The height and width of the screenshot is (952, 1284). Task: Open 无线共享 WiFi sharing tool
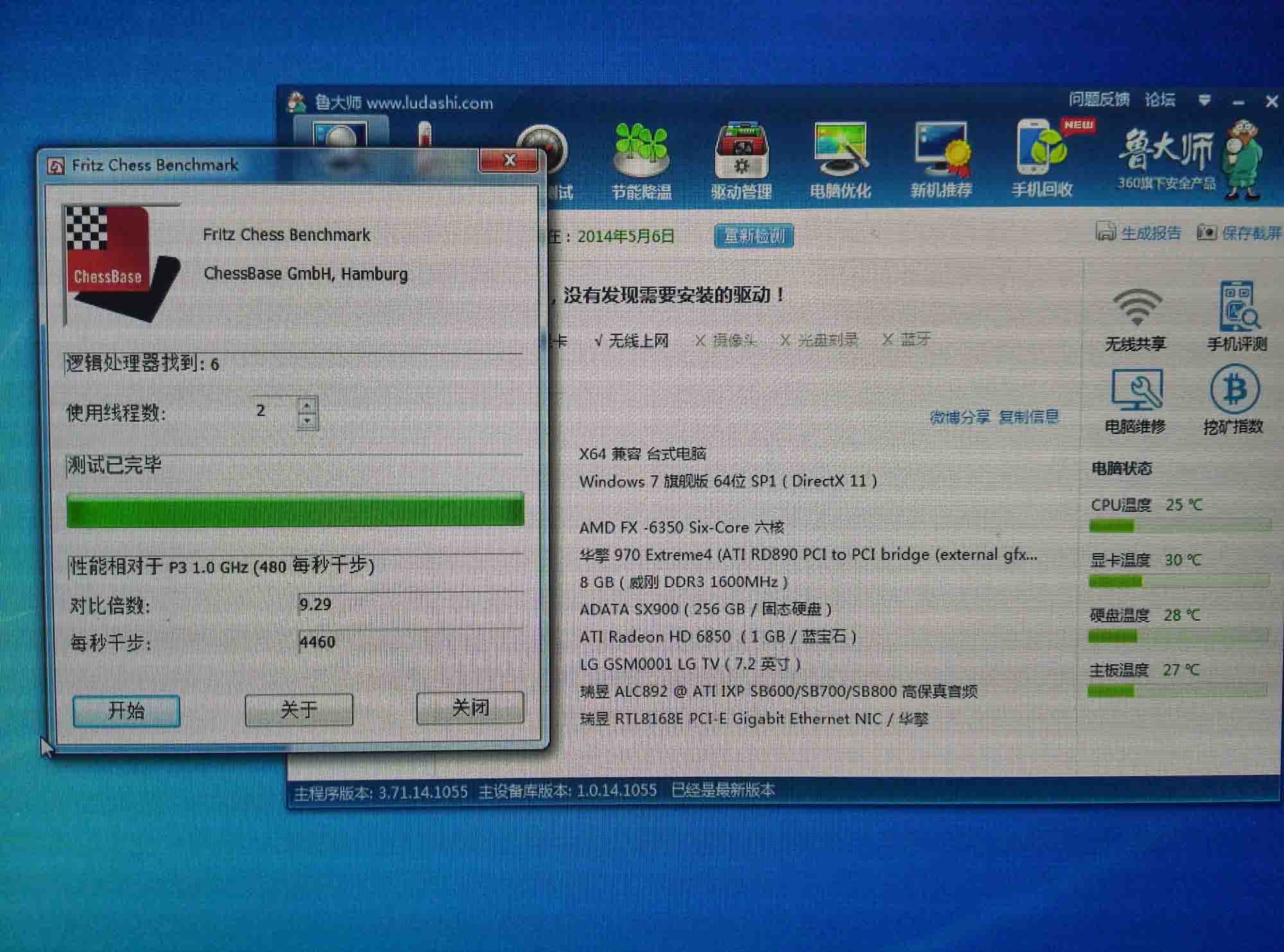(x=1136, y=318)
